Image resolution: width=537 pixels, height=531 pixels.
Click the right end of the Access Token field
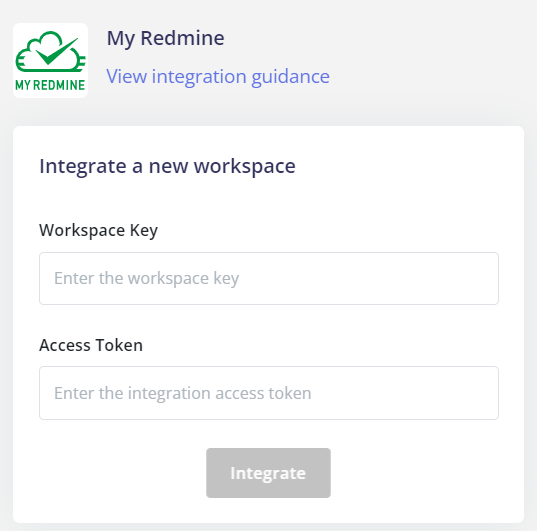[x=479, y=393]
